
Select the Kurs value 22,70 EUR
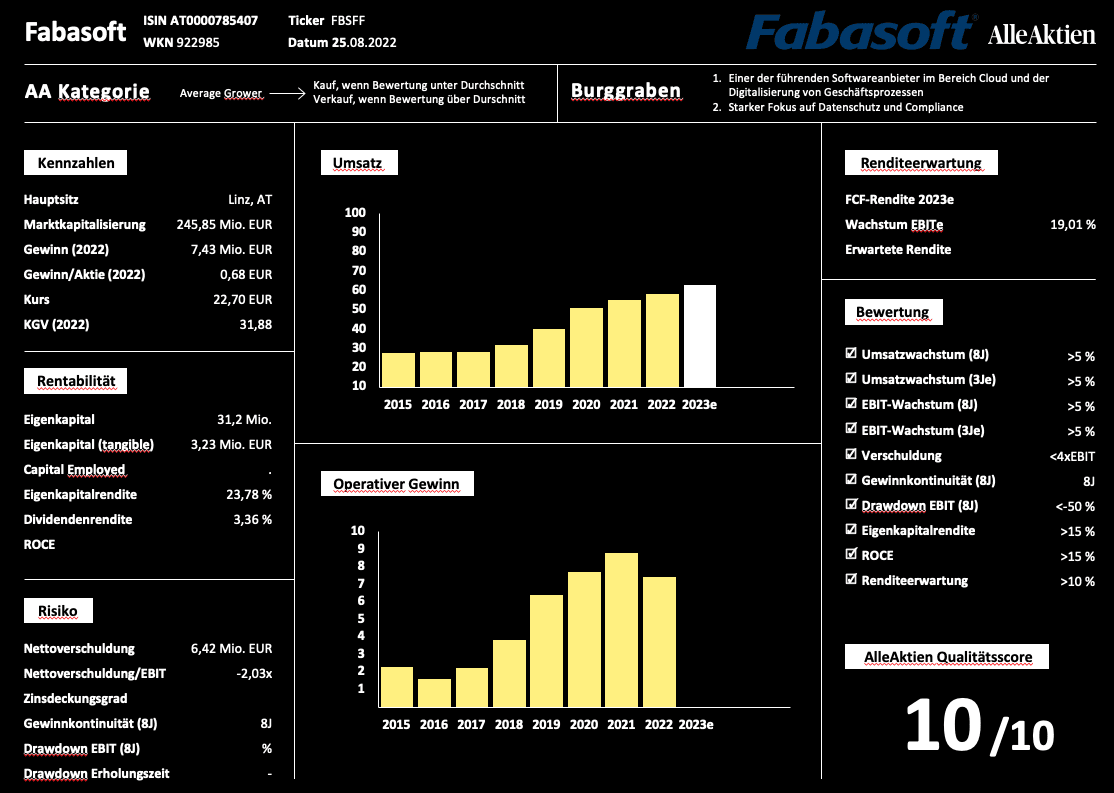(242, 299)
